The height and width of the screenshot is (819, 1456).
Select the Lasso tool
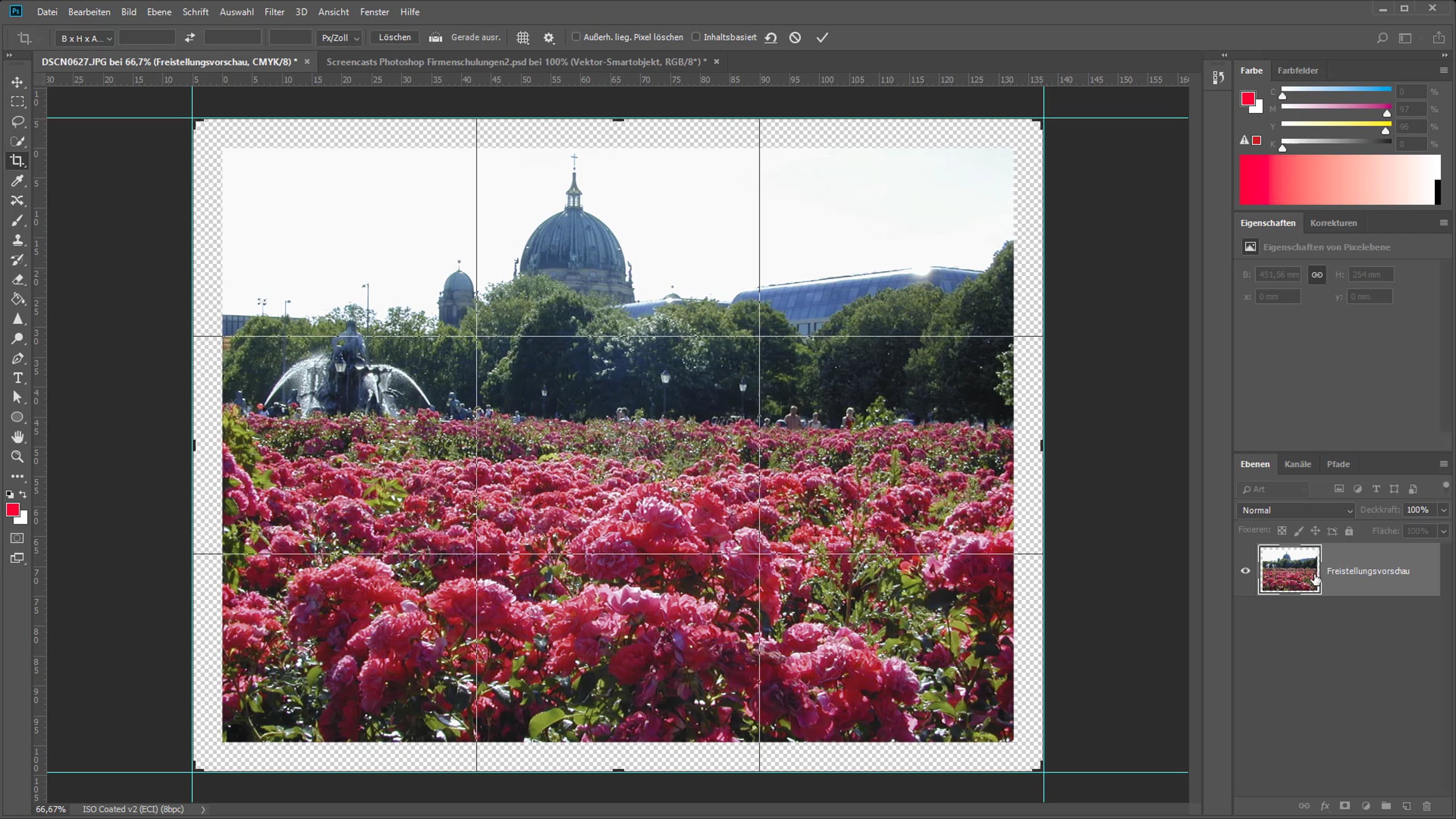pos(18,121)
